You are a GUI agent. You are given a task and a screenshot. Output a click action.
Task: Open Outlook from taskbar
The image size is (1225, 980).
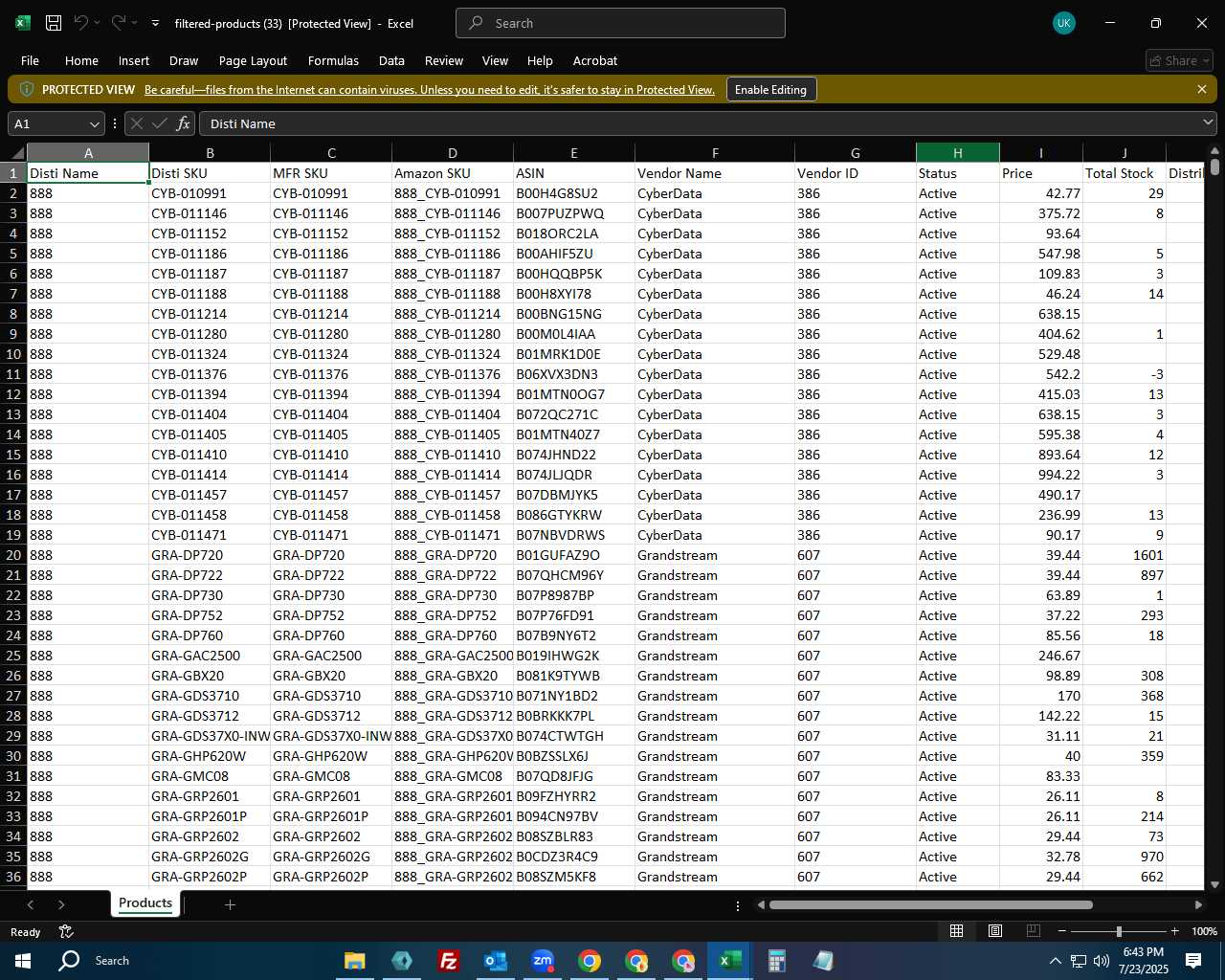(495, 961)
